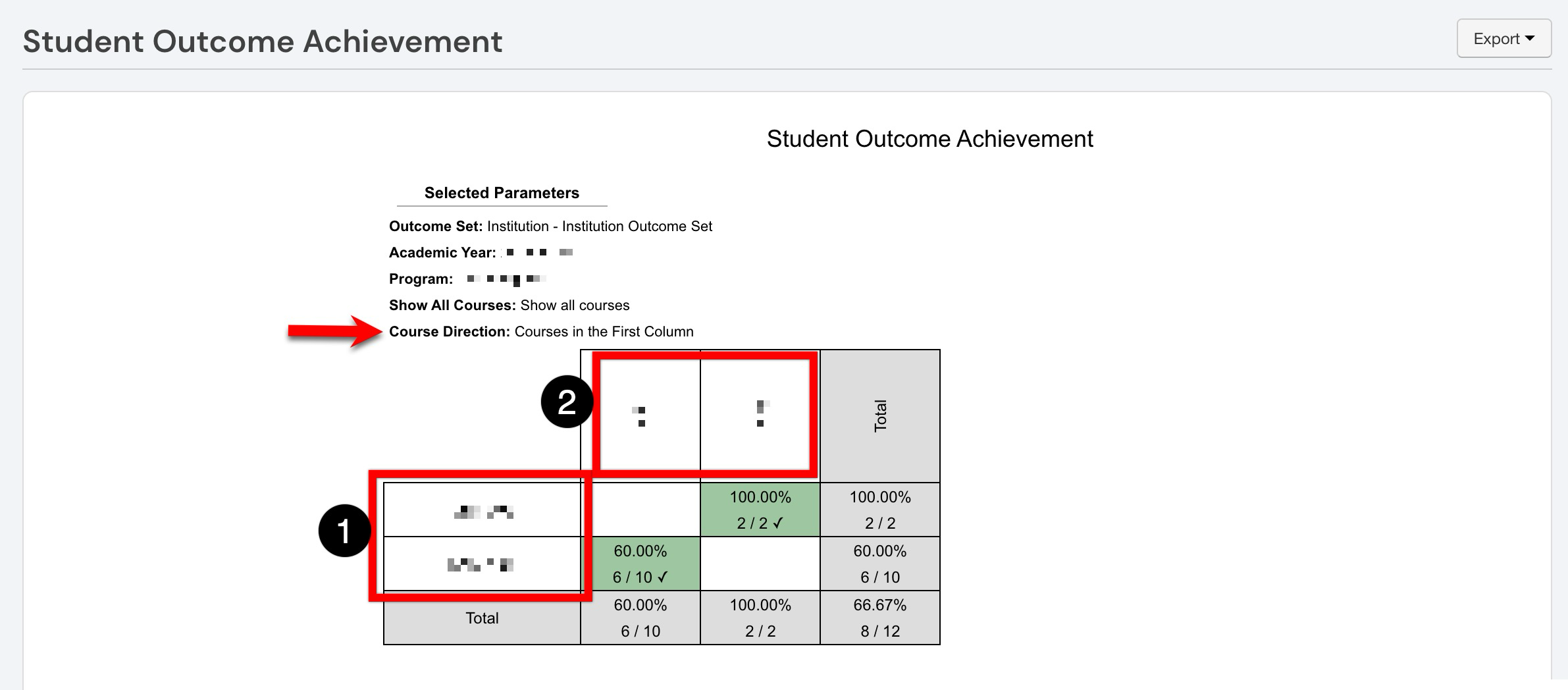Click the Total row label cell
The height and width of the screenshot is (690, 1568).
[x=483, y=618]
